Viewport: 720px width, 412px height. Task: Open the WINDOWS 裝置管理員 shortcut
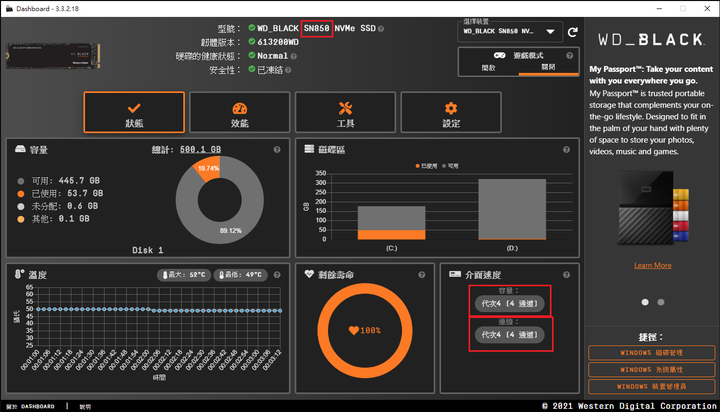point(652,387)
